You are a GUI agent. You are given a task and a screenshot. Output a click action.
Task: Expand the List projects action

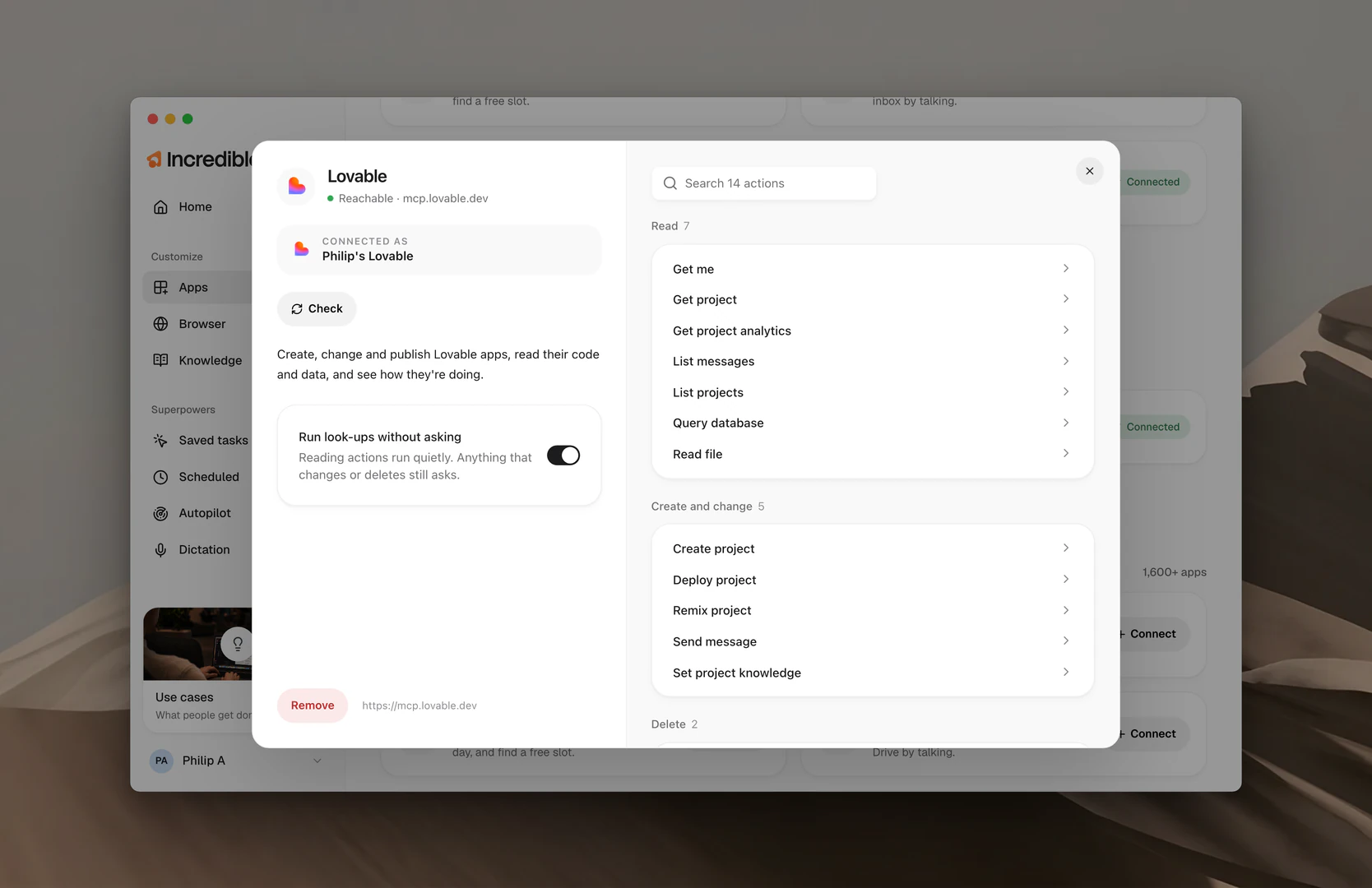tap(872, 392)
